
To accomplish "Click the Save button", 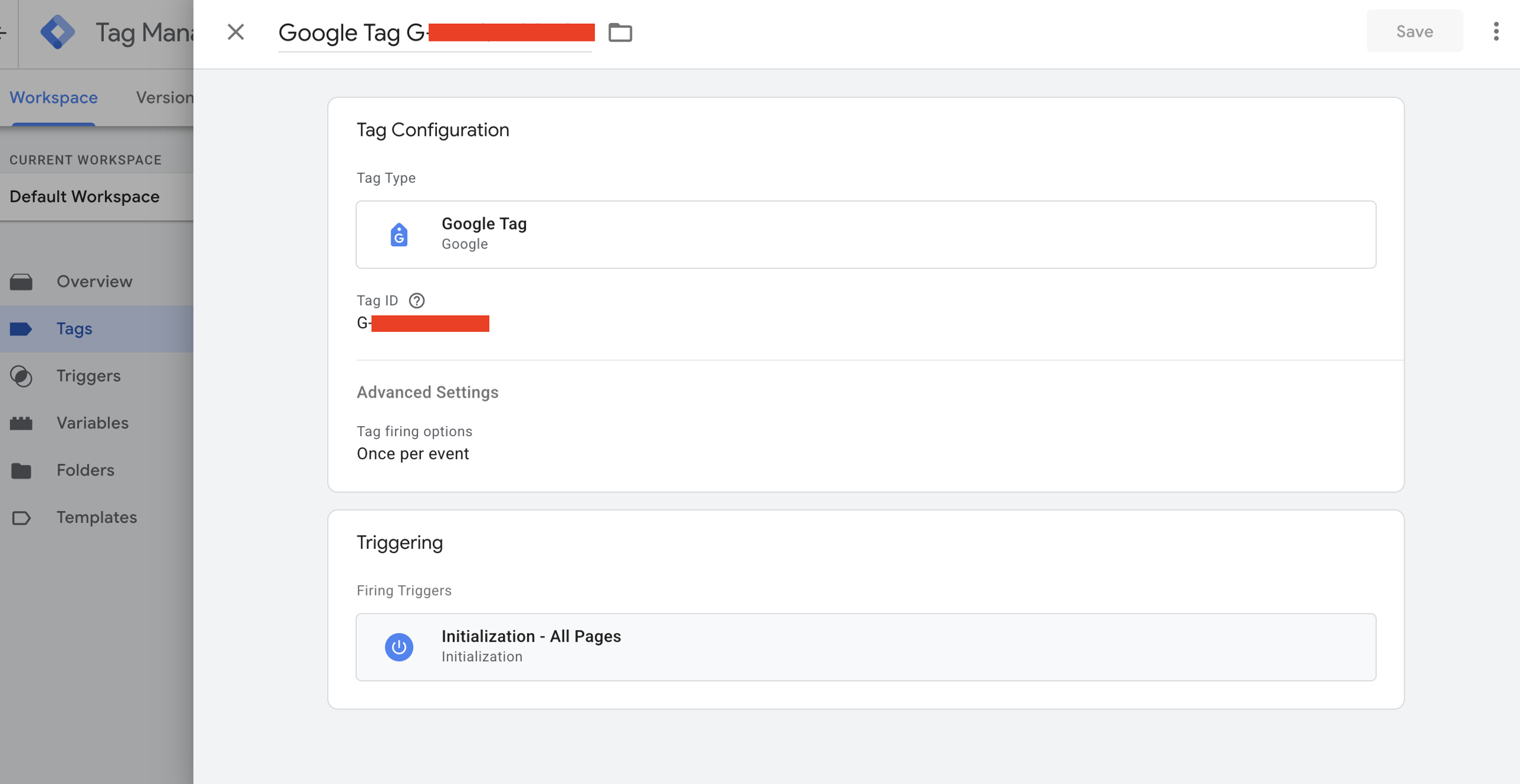I will pyautogui.click(x=1414, y=31).
